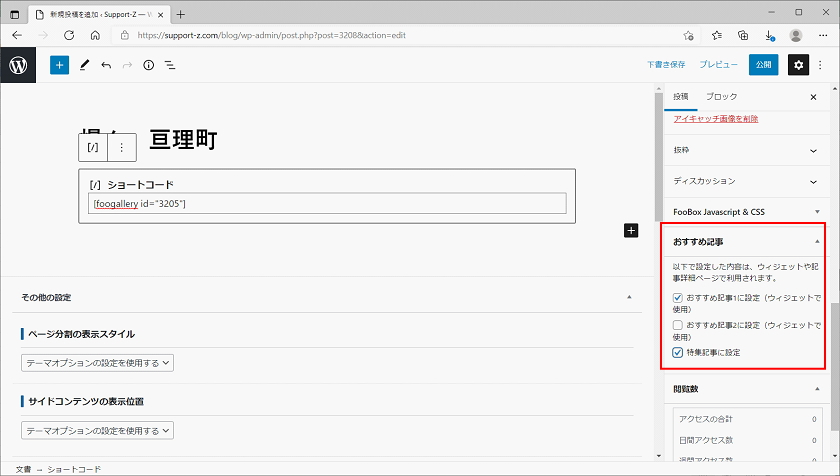The image size is (840, 476).
Task: Open the block inserter plus button
Action: [59, 65]
